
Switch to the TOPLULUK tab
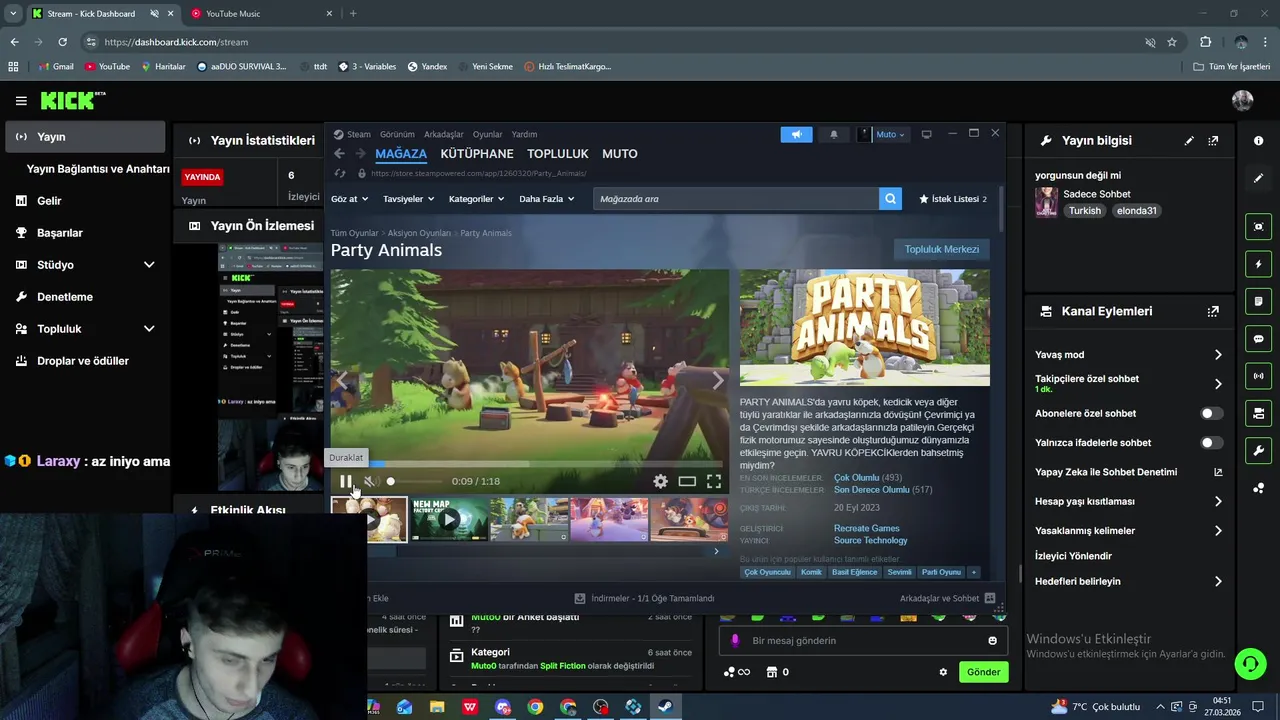pos(558,154)
